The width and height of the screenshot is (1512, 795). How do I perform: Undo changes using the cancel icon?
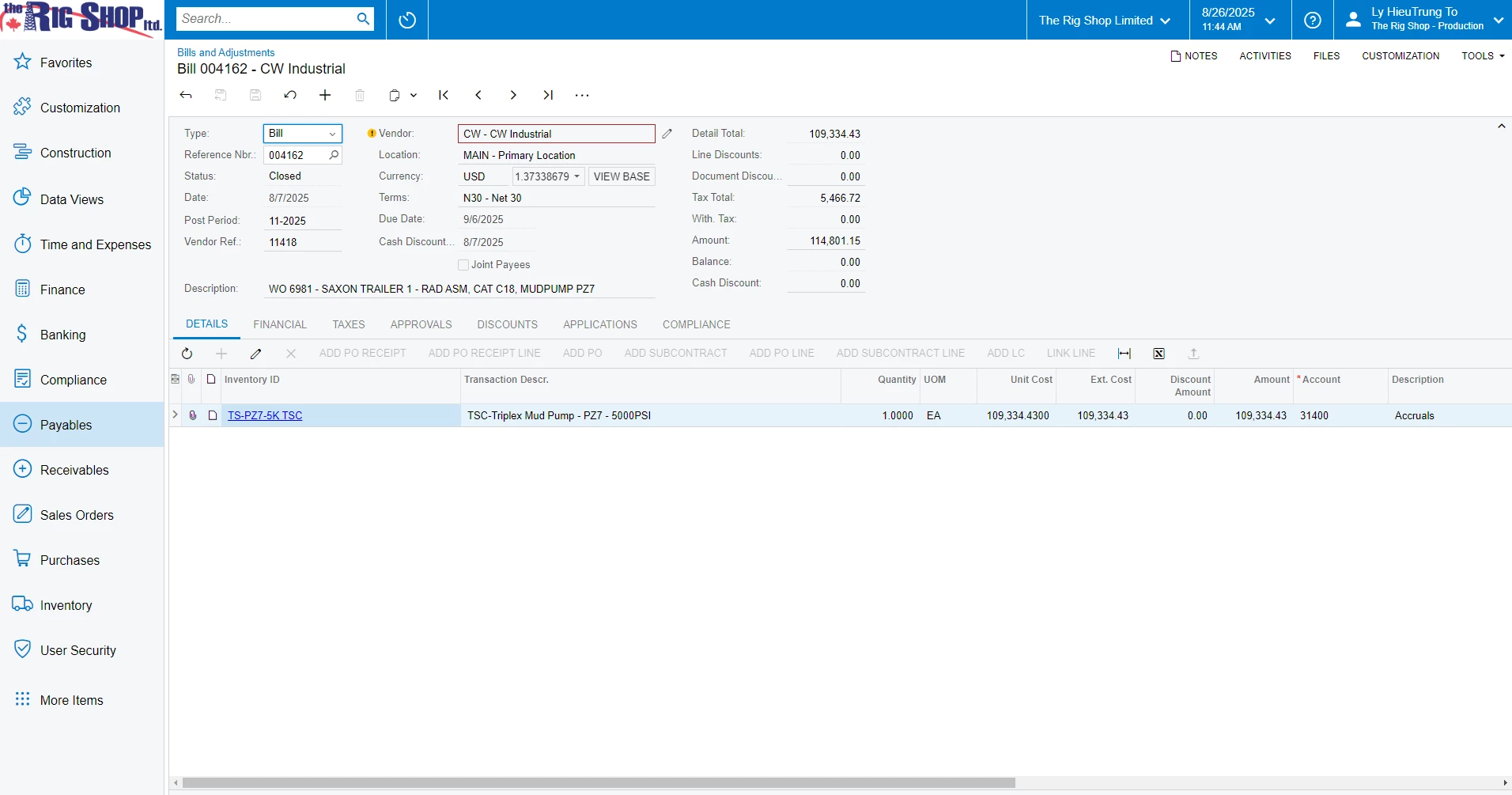coord(290,95)
